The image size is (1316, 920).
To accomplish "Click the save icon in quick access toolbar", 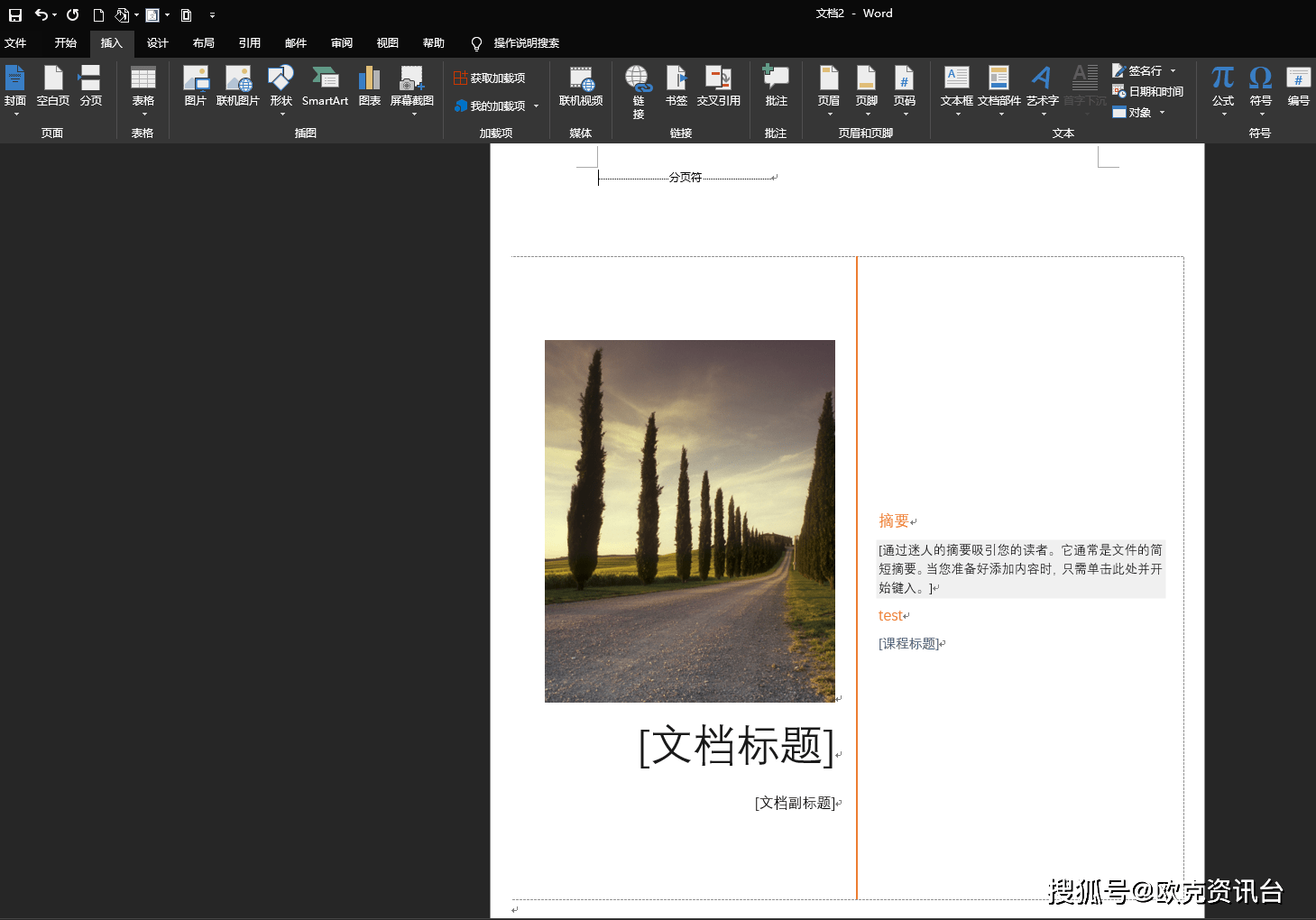I will (15, 14).
